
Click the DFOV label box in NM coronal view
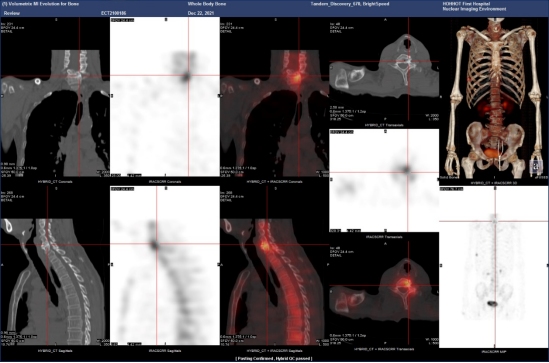tap(122, 20)
